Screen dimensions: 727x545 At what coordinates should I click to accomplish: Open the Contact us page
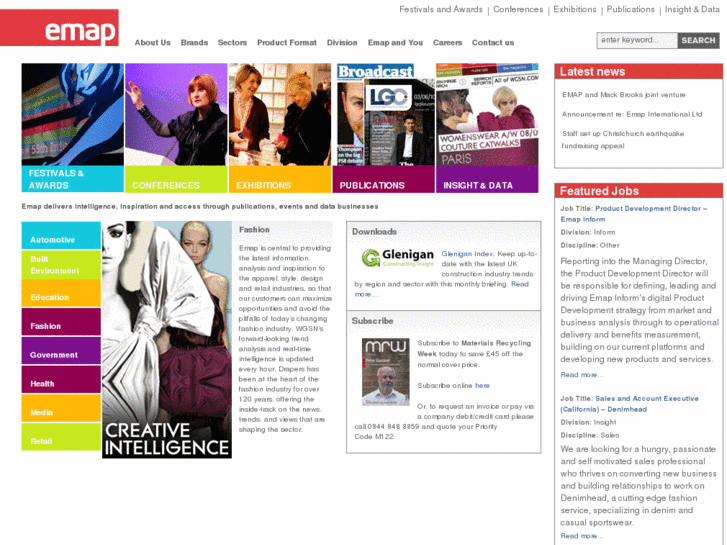[x=493, y=43]
